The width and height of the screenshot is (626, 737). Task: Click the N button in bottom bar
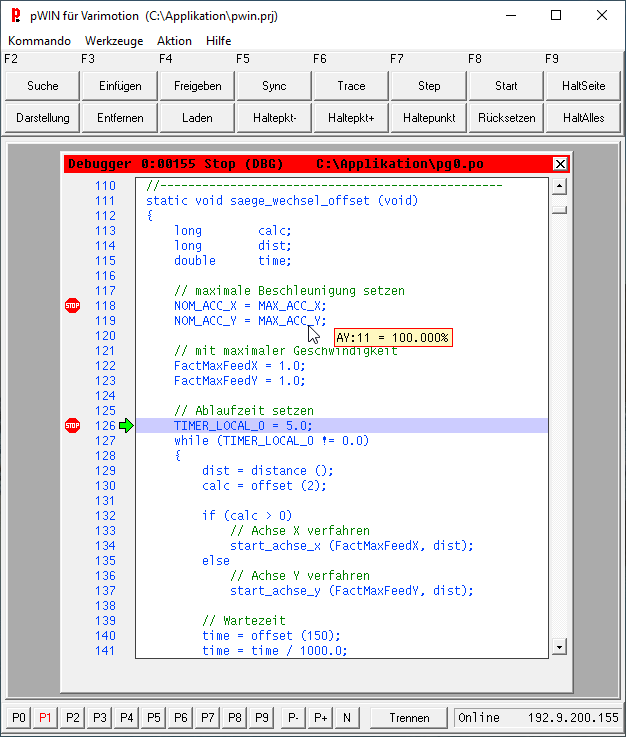(x=347, y=718)
